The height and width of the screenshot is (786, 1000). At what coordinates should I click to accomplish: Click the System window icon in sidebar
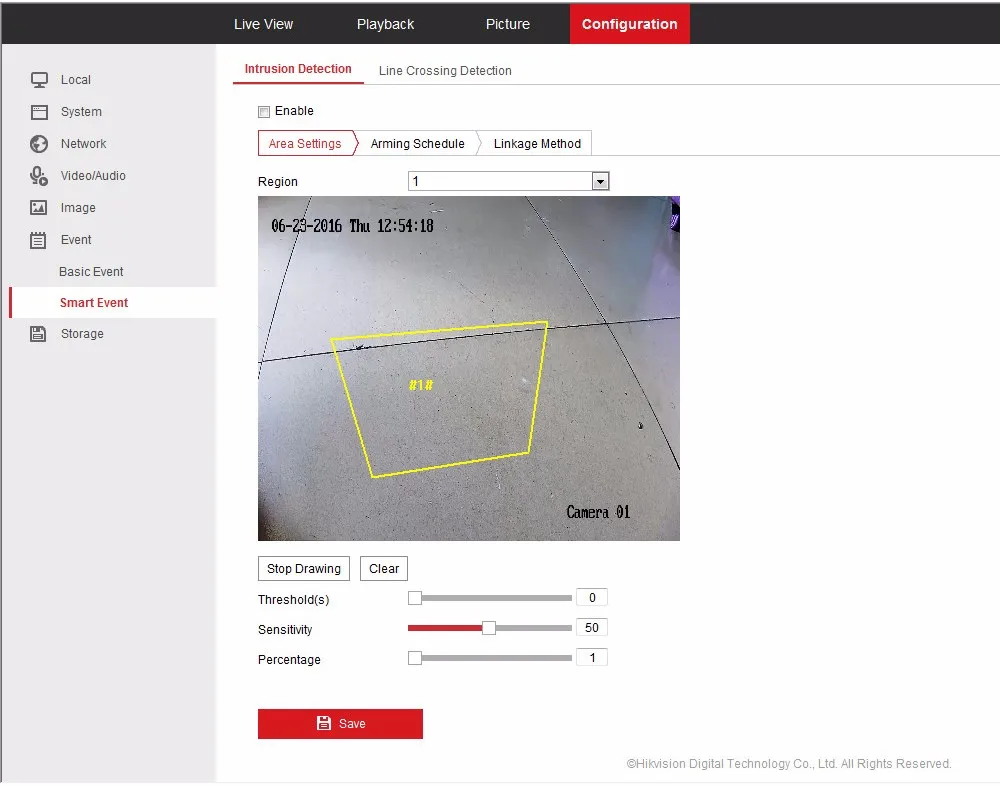tap(39, 112)
